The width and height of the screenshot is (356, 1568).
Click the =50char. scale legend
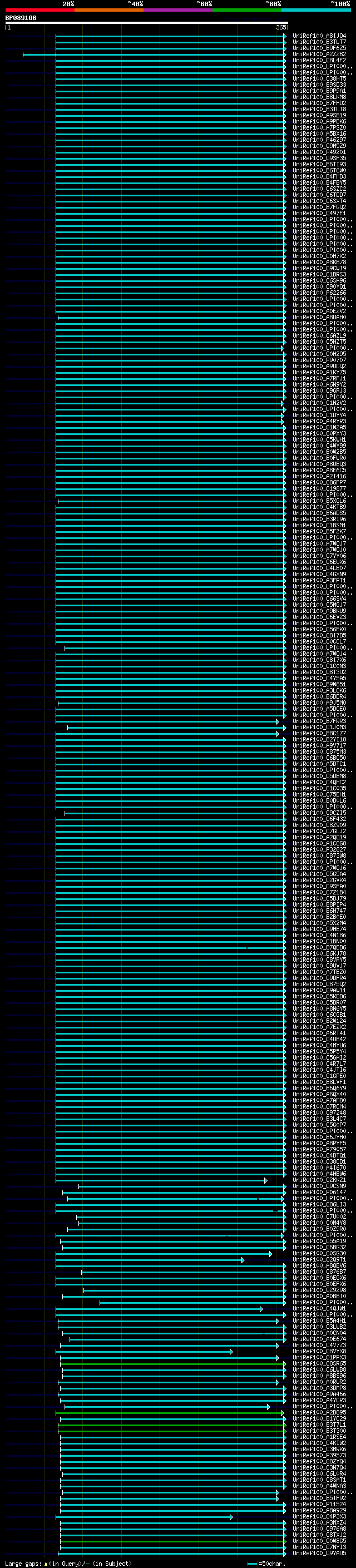266,1564
